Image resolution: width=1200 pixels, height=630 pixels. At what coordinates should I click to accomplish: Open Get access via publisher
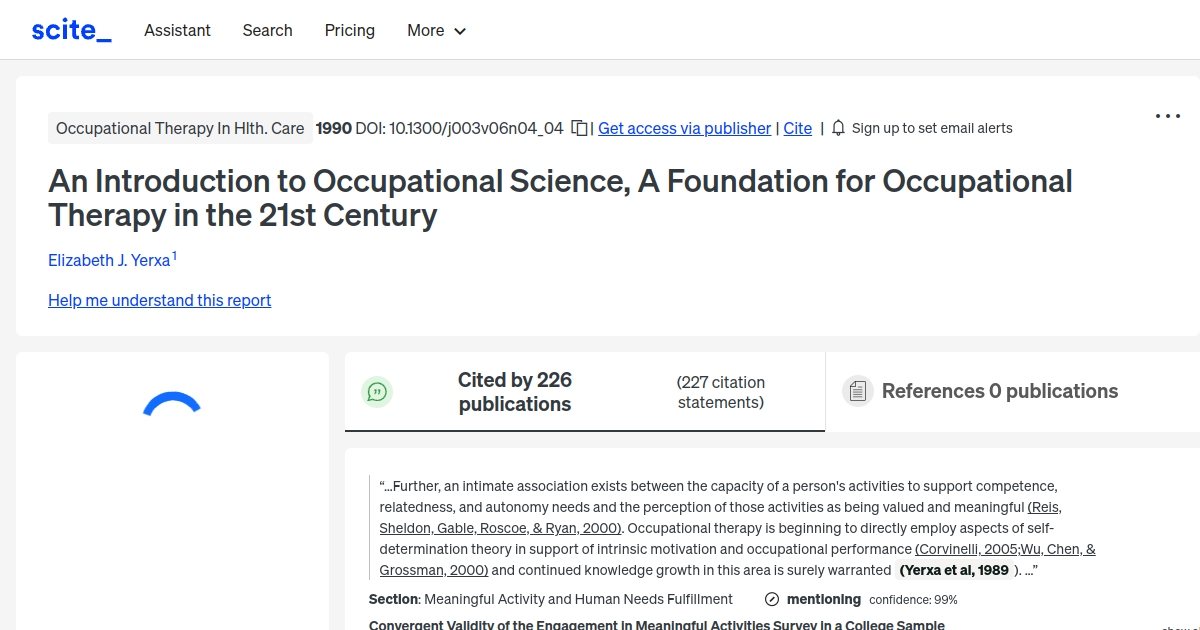[x=684, y=128]
